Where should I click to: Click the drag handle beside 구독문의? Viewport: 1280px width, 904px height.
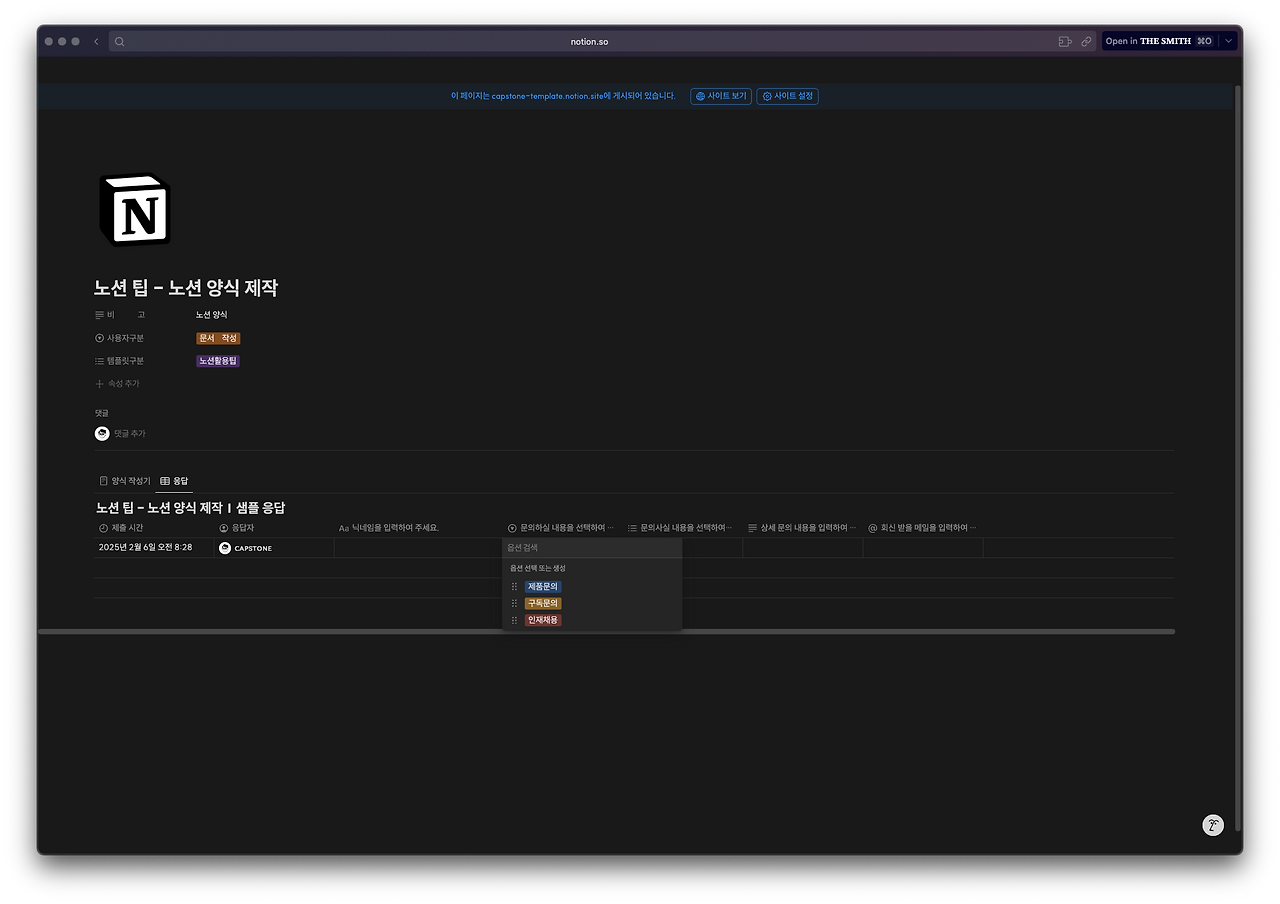[514, 604]
